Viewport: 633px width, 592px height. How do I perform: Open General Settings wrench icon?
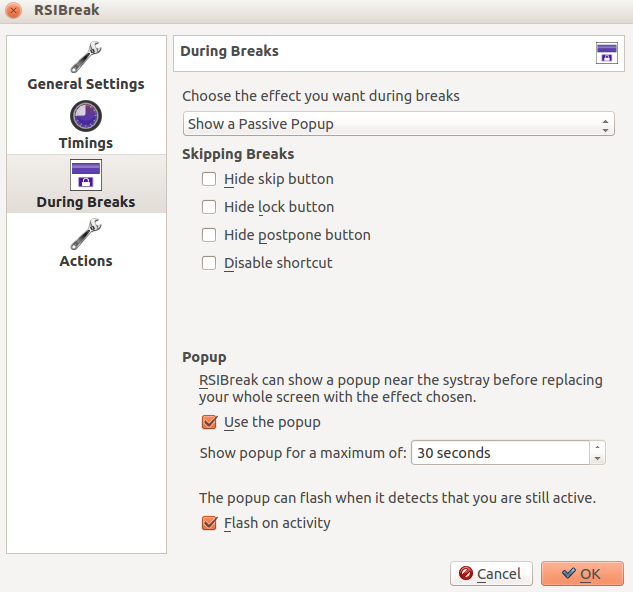[86, 57]
